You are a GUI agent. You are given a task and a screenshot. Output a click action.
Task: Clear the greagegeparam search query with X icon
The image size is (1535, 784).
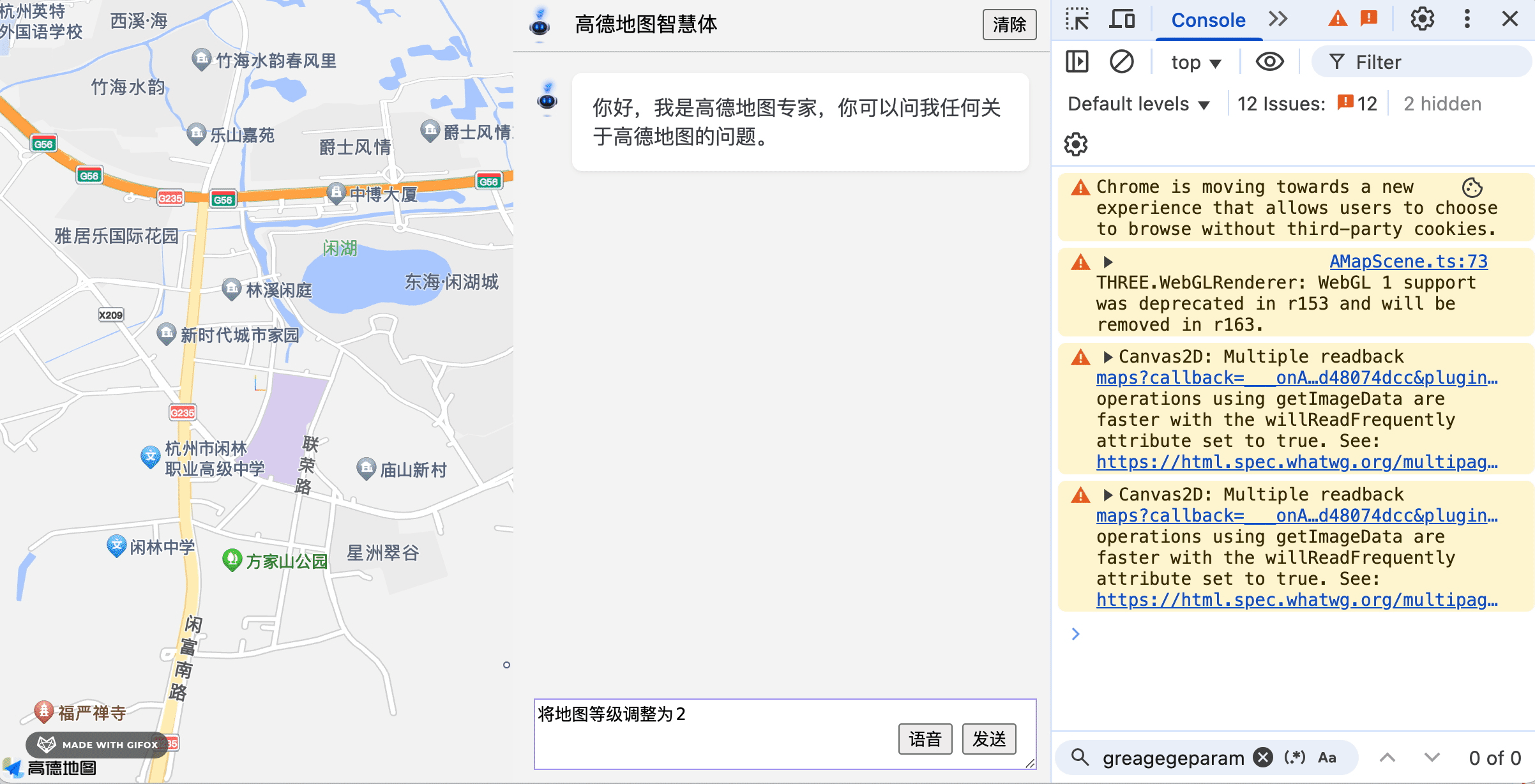pos(1262,757)
